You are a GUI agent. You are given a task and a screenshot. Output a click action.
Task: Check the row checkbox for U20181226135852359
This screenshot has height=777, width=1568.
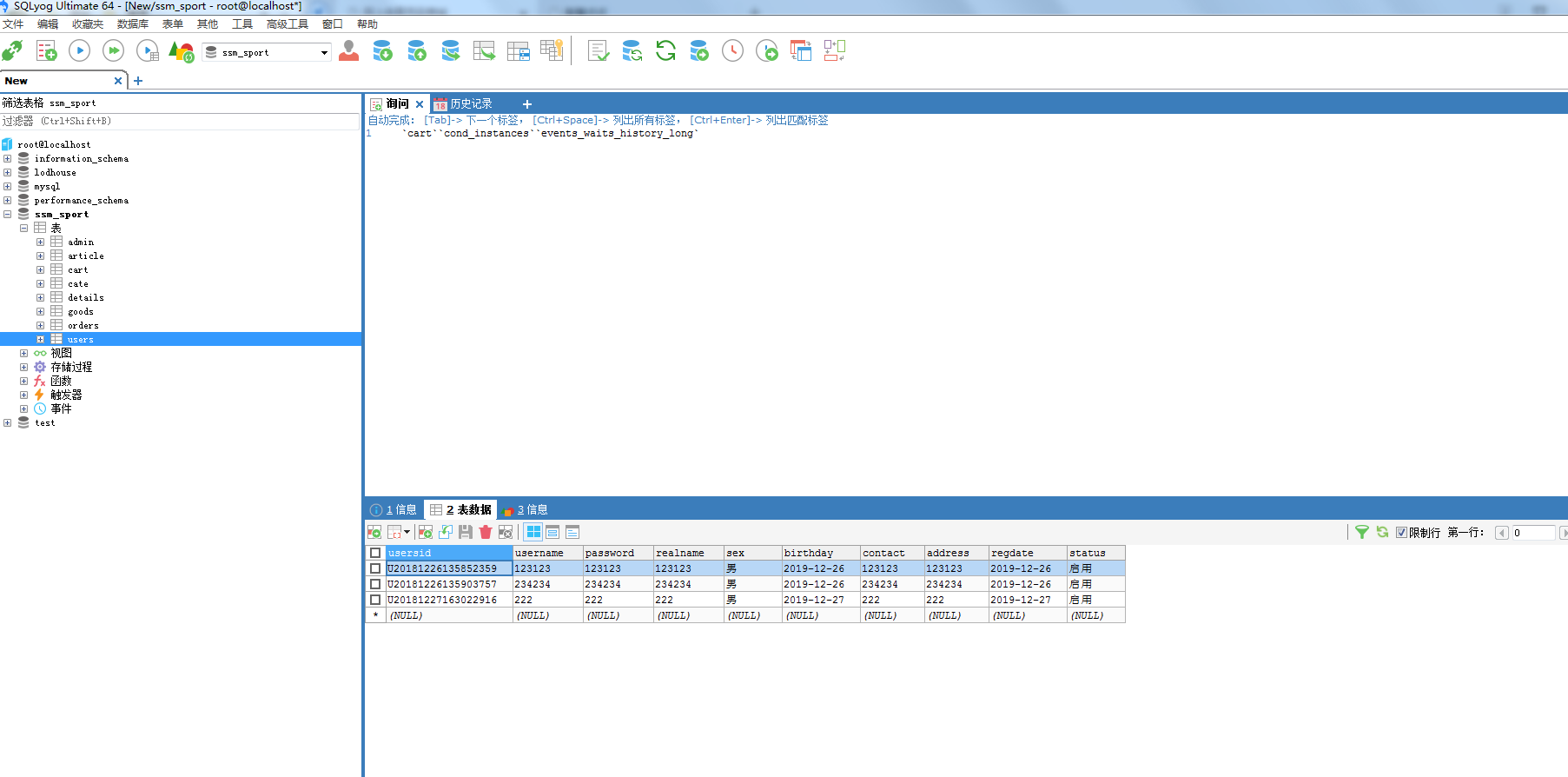375,568
